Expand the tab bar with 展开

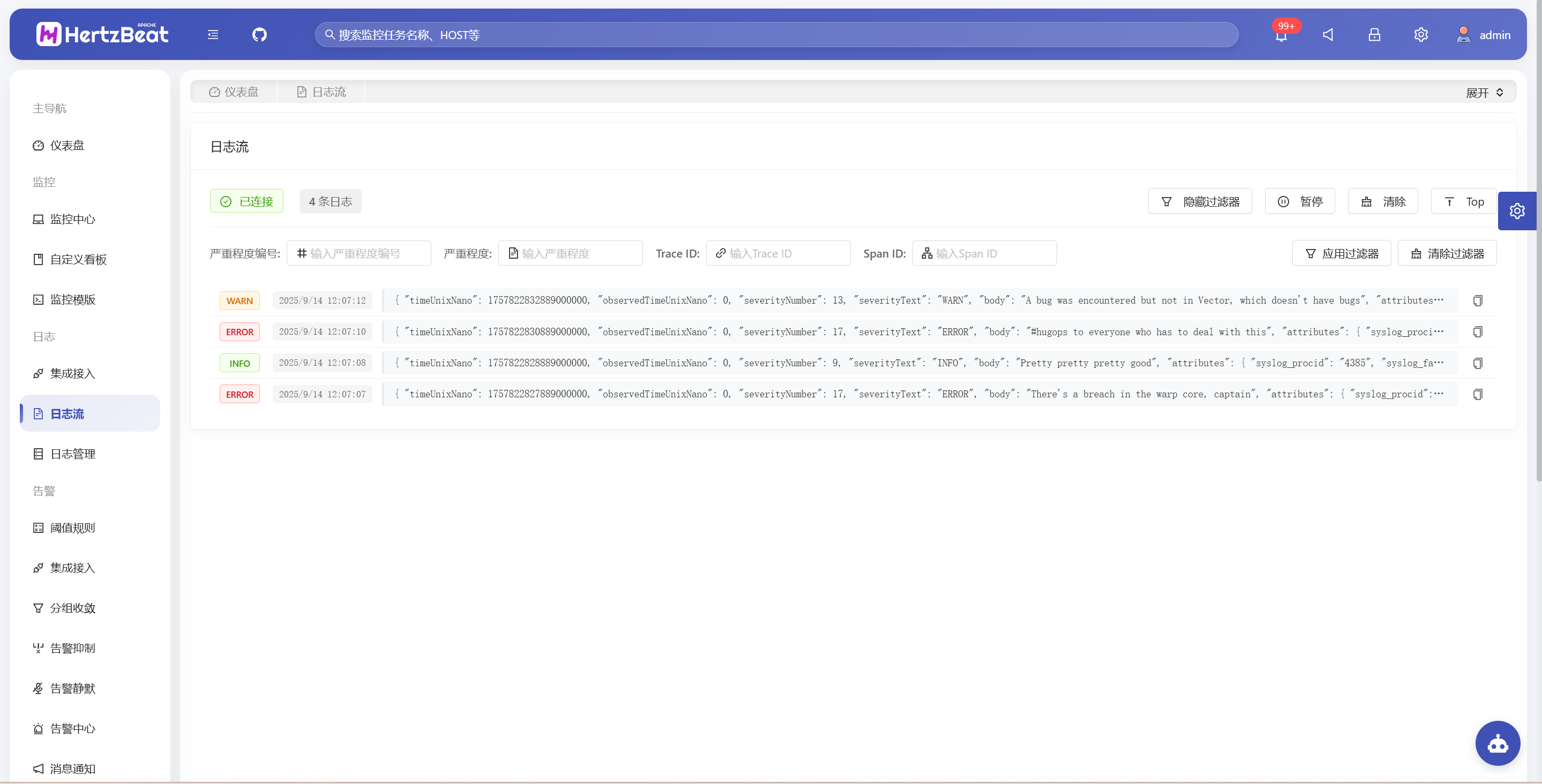click(1484, 93)
